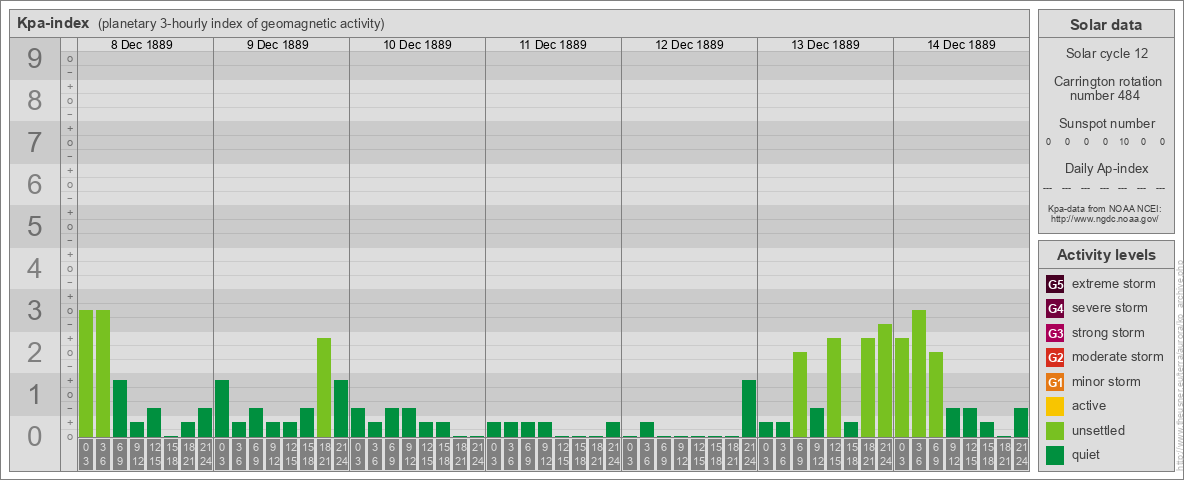Click the 8 Dec 0-3h unsettled bar

click(x=86, y=374)
